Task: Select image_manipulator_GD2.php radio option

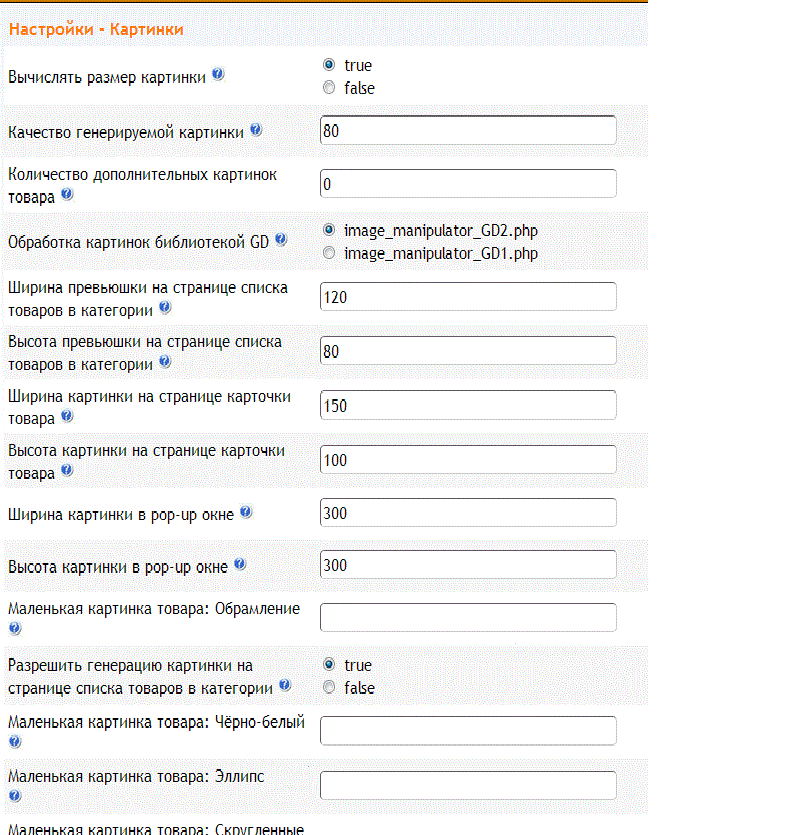Action: (329, 230)
